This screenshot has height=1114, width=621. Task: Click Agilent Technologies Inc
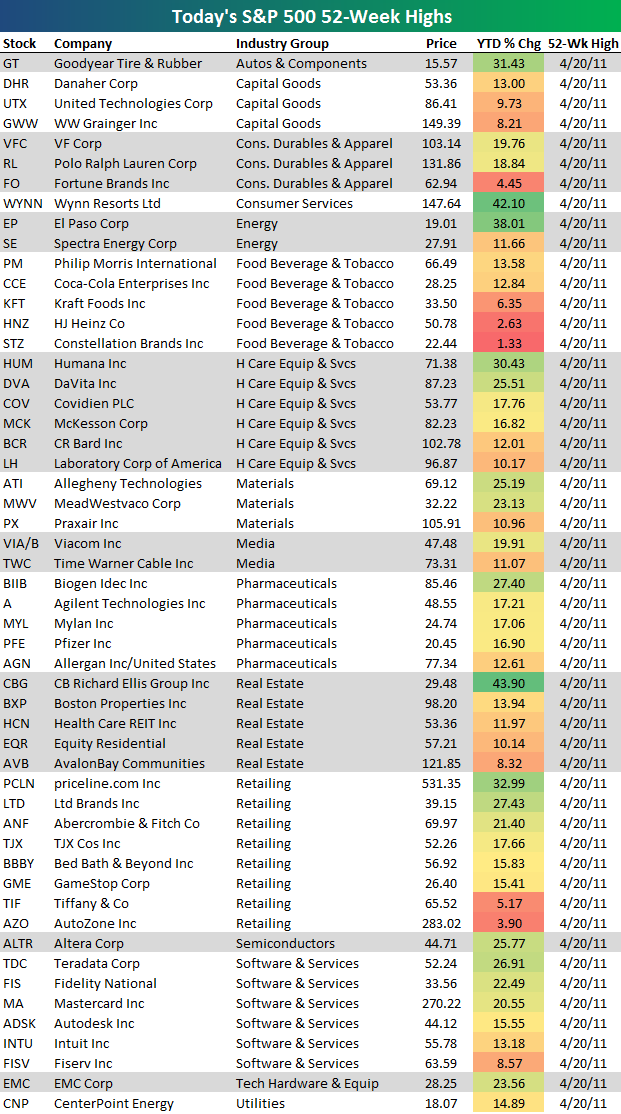point(129,602)
